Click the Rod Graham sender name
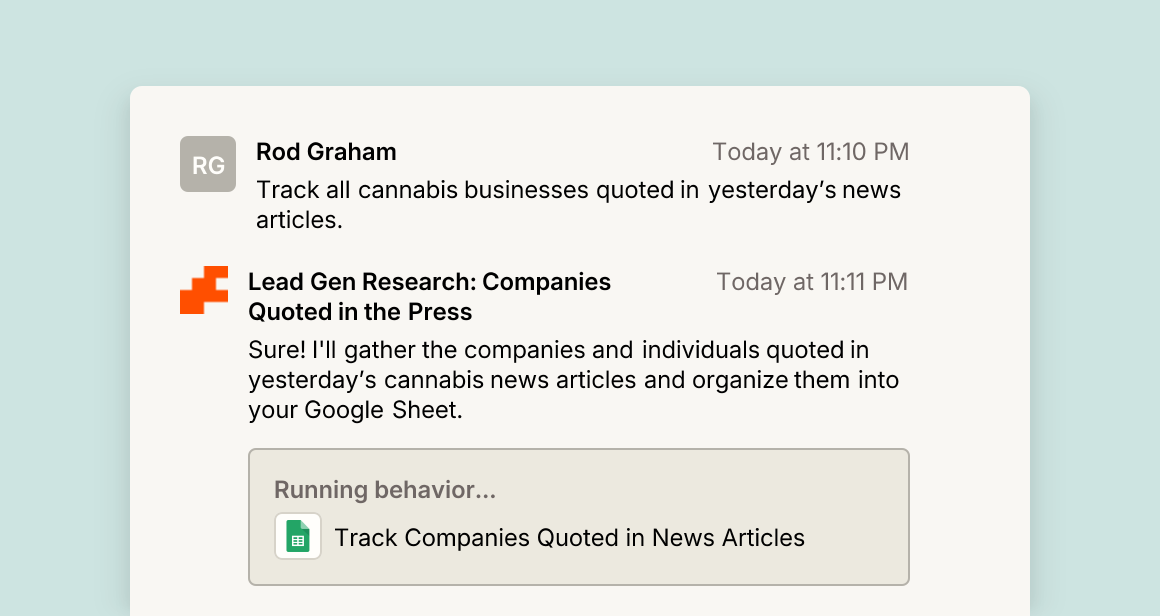Screen dimensions: 1160x616 click(x=326, y=152)
